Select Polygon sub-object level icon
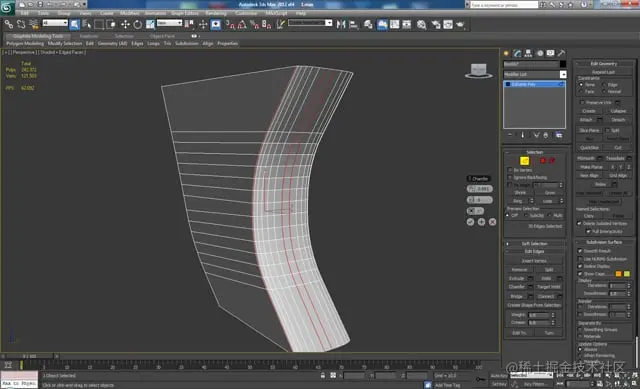The width and height of the screenshot is (640, 389). pyautogui.click(x=543, y=161)
